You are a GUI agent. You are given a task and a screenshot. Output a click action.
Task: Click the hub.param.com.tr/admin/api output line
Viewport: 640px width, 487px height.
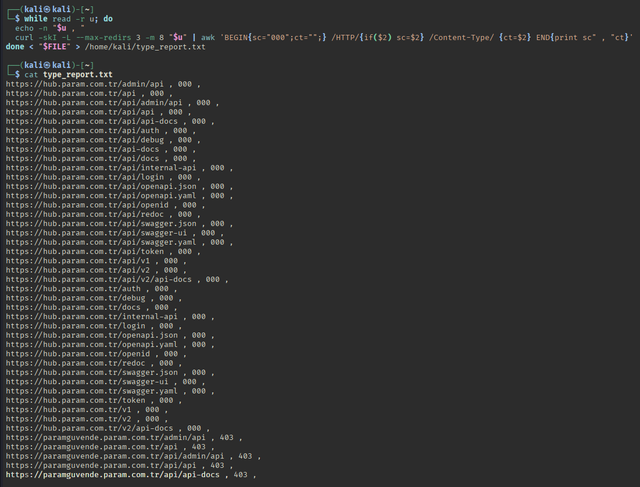coord(103,84)
